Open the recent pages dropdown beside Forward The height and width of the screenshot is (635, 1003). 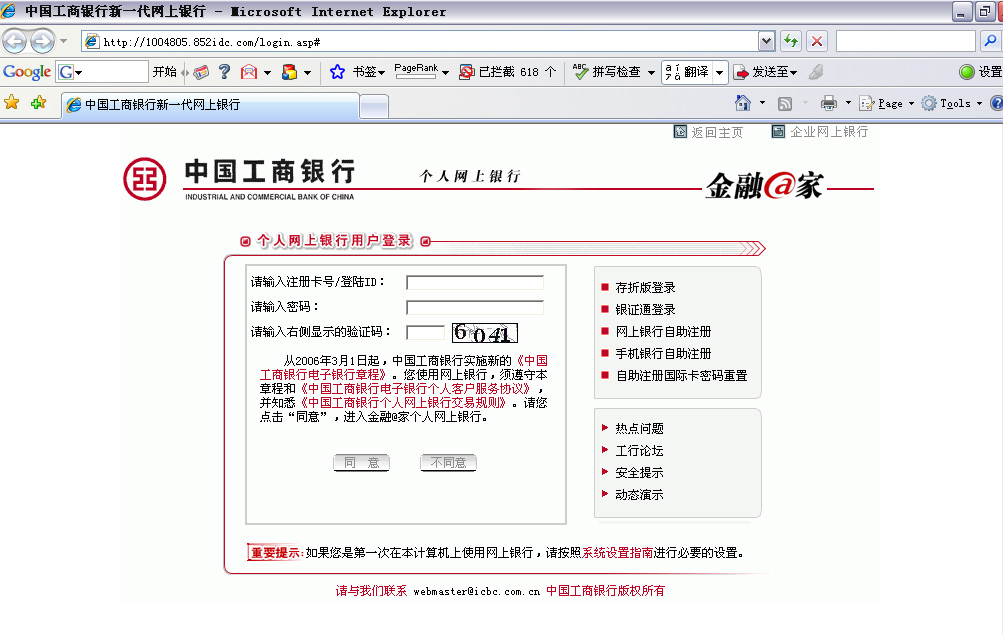(63, 42)
